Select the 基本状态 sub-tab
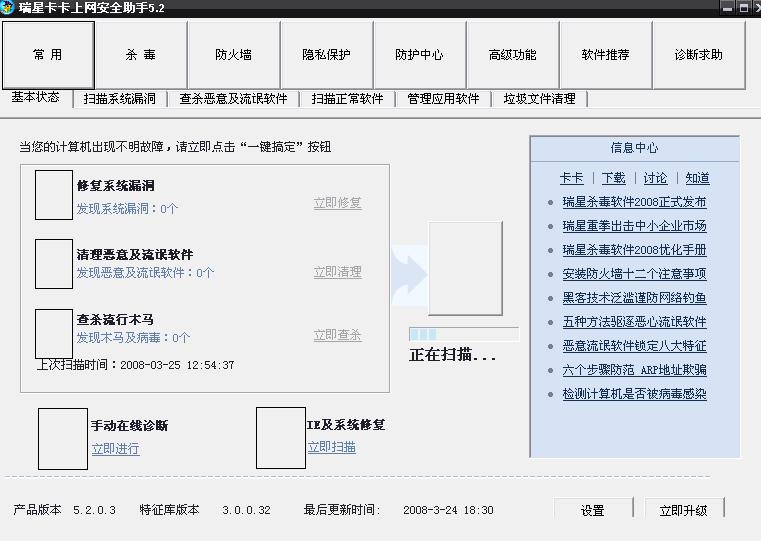 35,97
